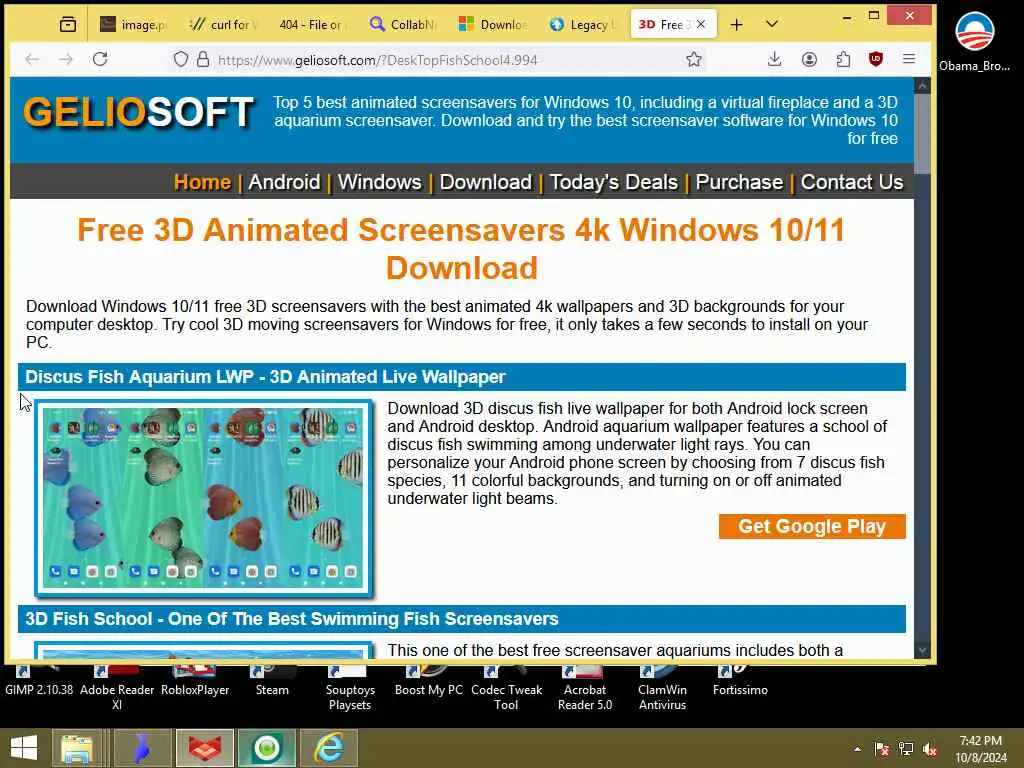Click the page vertical scrollbar thumb
Viewport: 1024px width, 768px height.
[922, 133]
